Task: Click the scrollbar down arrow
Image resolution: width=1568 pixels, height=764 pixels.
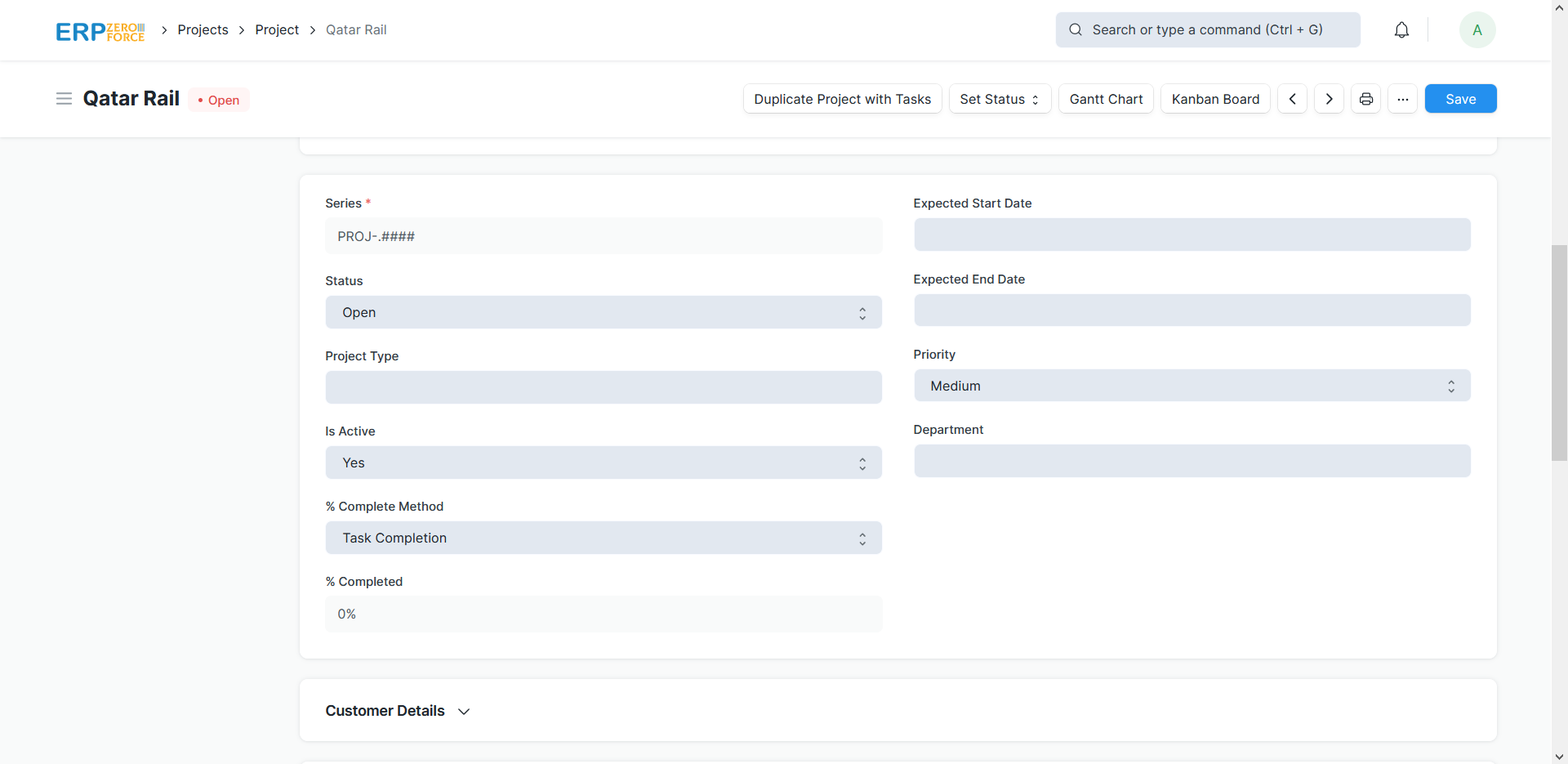Action: [x=1559, y=757]
